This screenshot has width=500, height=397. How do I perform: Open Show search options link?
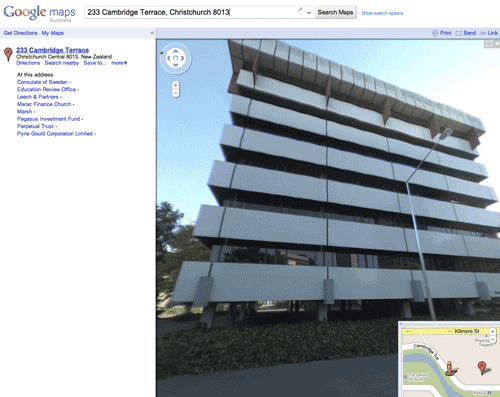coord(382,13)
